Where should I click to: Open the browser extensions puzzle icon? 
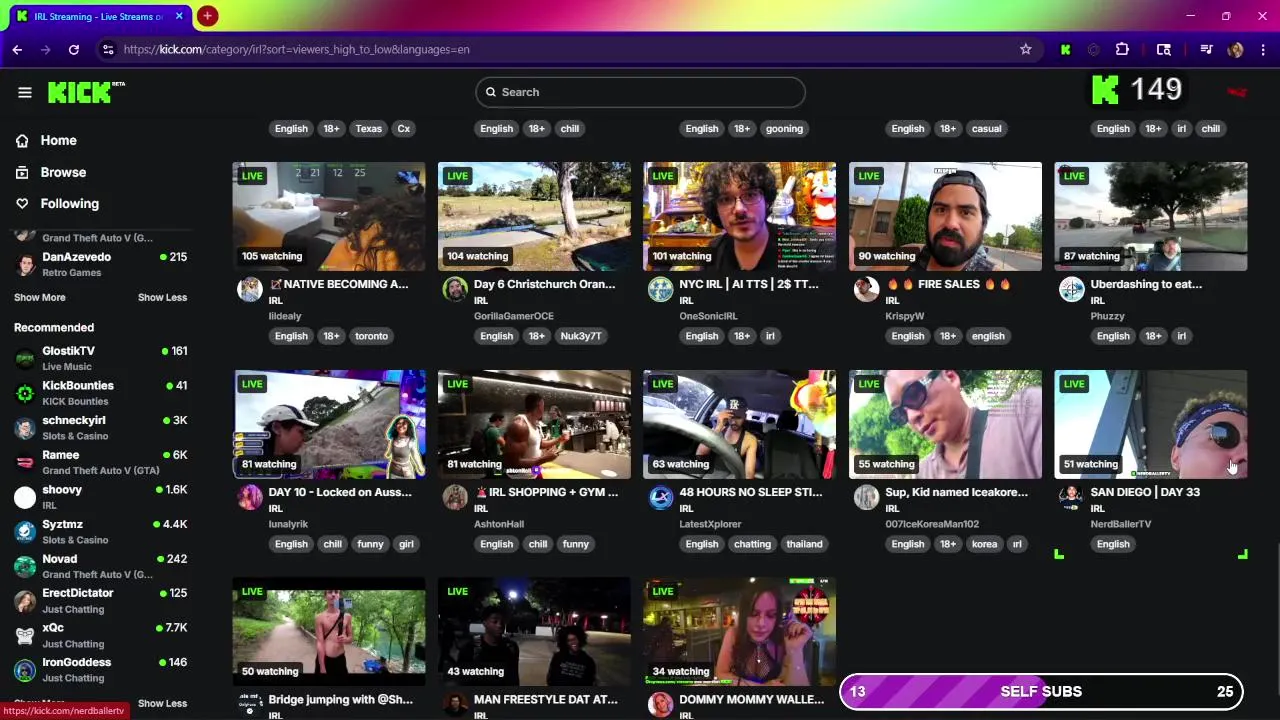pyautogui.click(x=1122, y=49)
